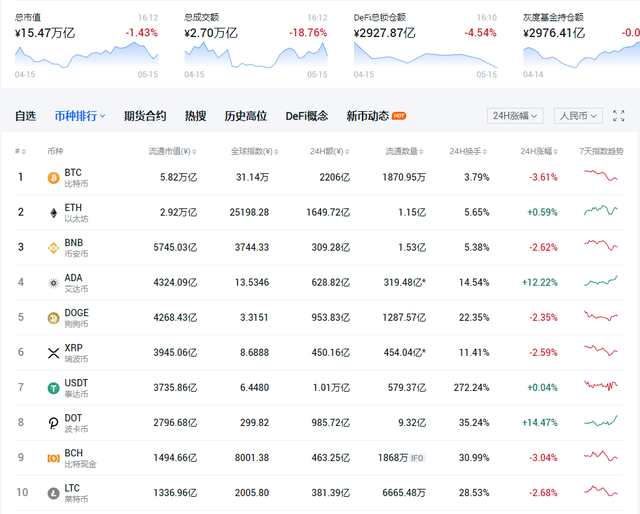The width and height of the screenshot is (640, 514).
Task: Switch to the 新币动态 tab
Action: click(x=367, y=116)
